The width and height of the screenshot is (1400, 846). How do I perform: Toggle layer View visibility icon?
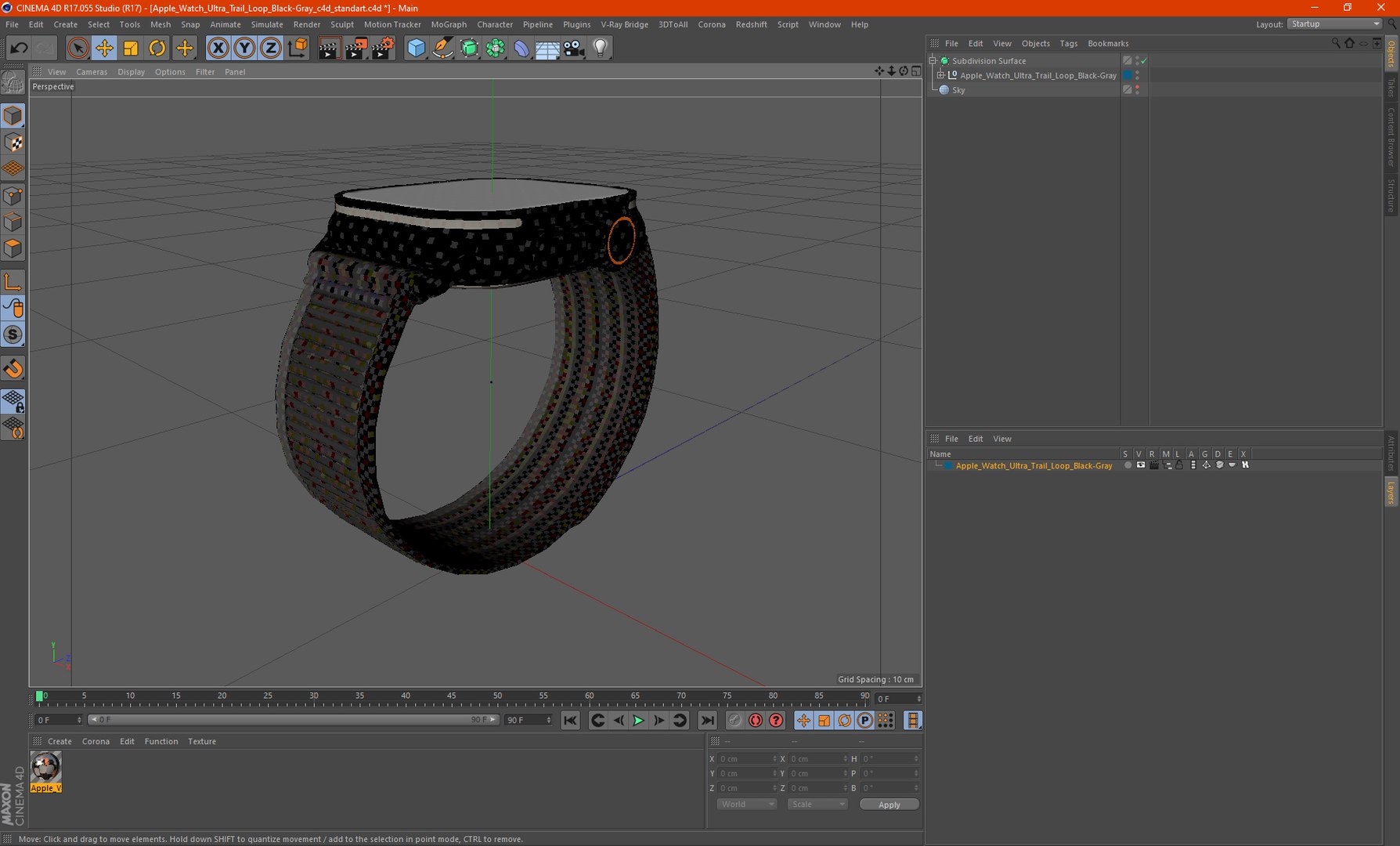pyautogui.click(x=1141, y=465)
